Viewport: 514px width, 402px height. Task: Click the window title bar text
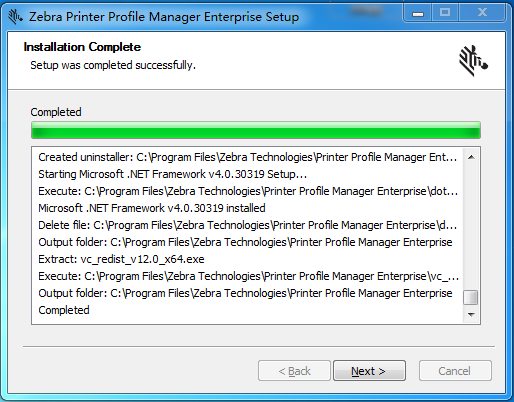point(164,17)
